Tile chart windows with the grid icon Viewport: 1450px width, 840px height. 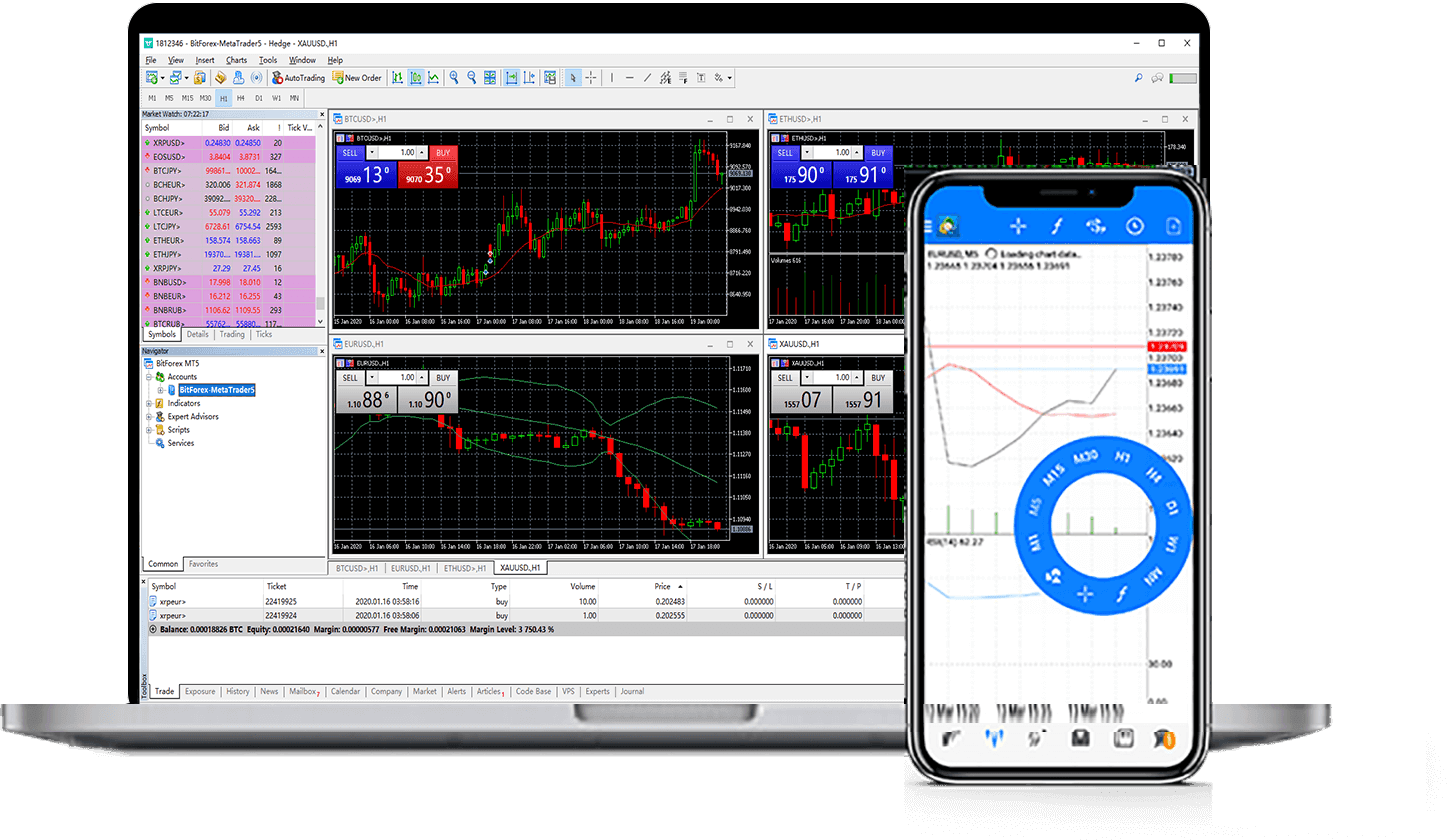pyautogui.click(x=490, y=77)
